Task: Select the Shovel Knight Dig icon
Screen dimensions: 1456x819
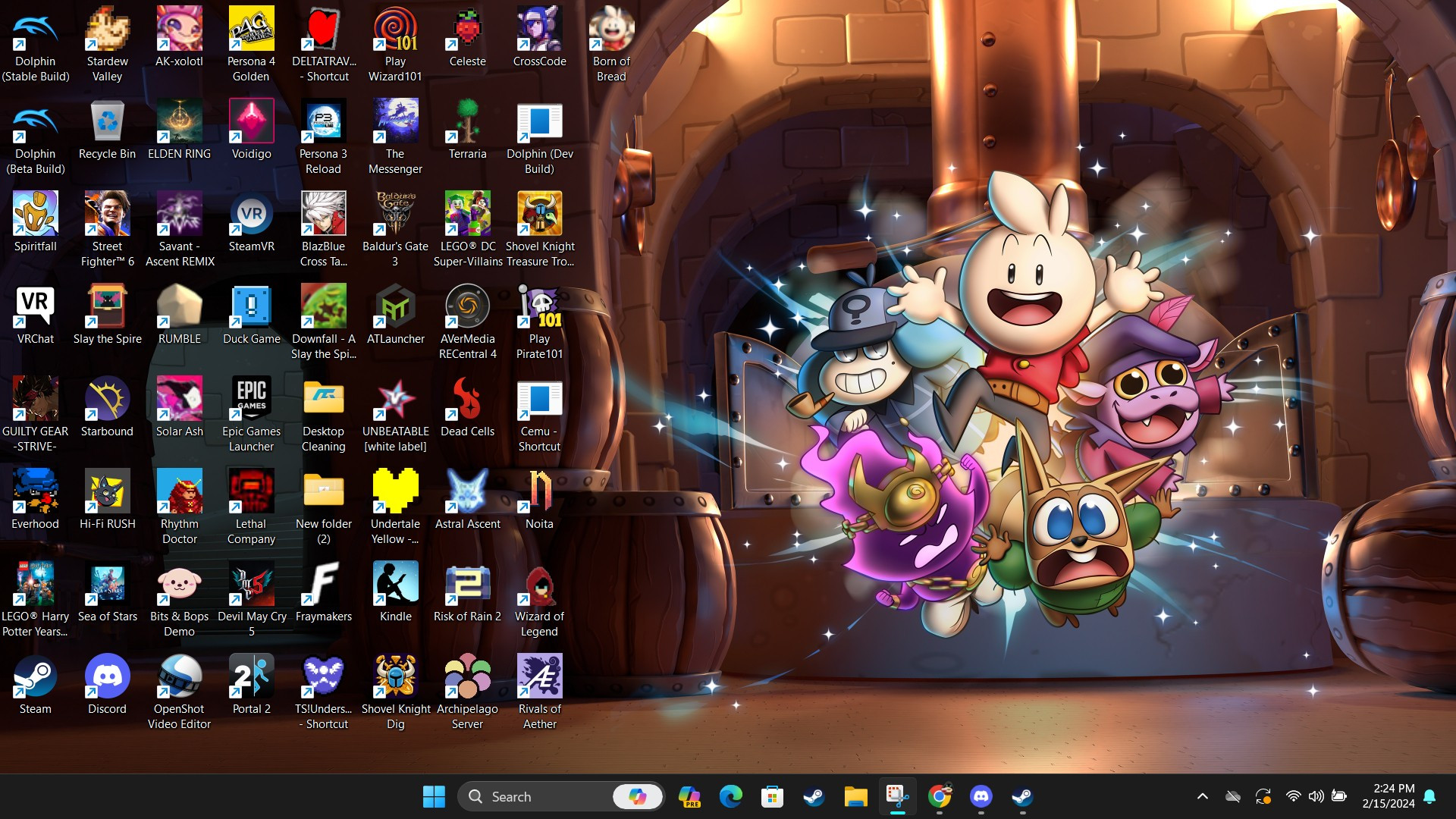Action: coord(395,692)
